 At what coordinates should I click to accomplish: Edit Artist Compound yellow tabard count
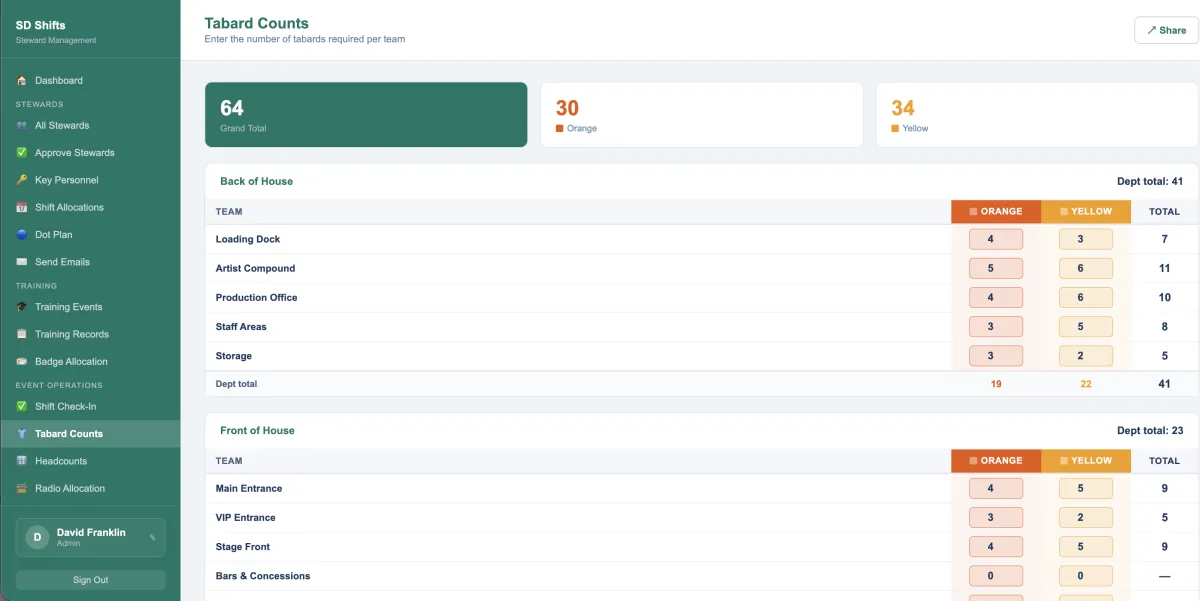[1085, 268]
